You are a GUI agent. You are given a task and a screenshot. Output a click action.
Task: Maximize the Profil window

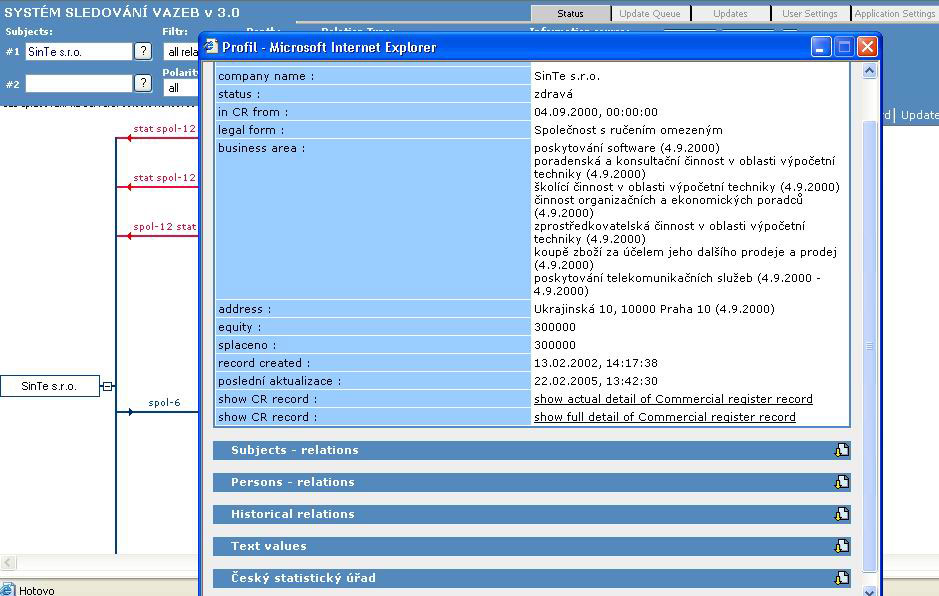[x=844, y=47]
